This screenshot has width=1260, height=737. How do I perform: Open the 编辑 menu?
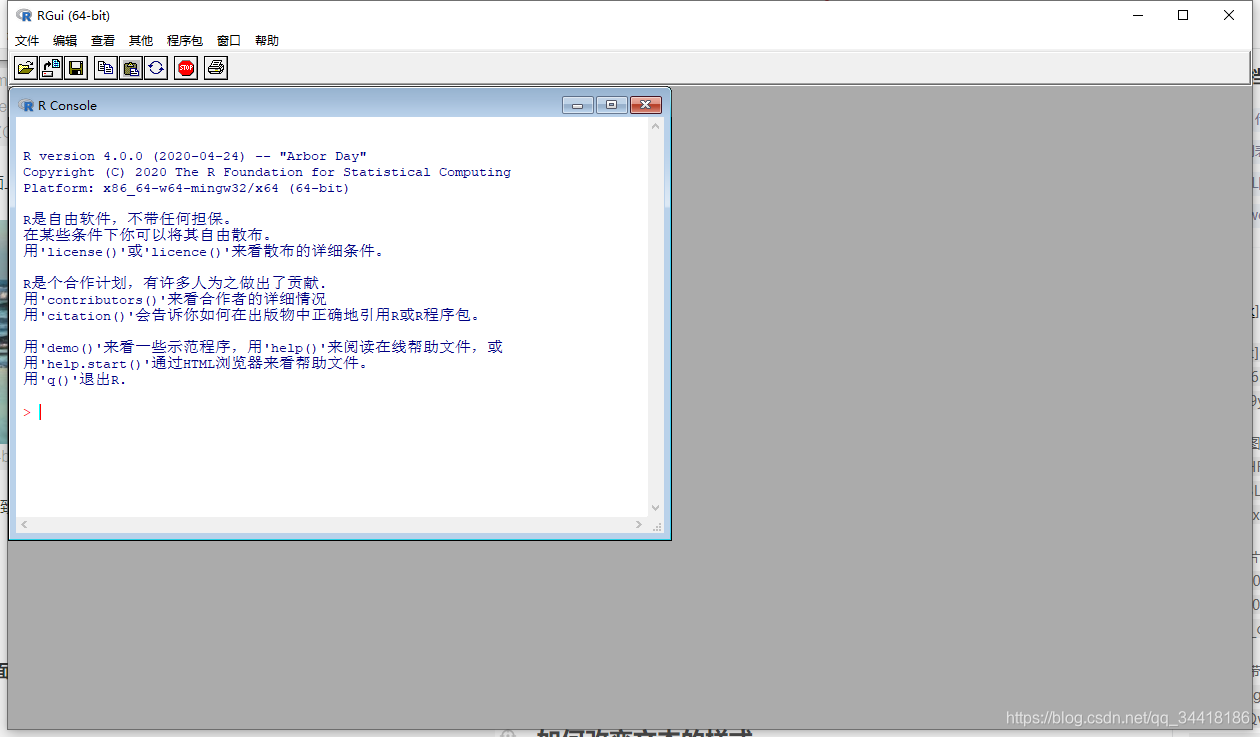pyautogui.click(x=65, y=41)
